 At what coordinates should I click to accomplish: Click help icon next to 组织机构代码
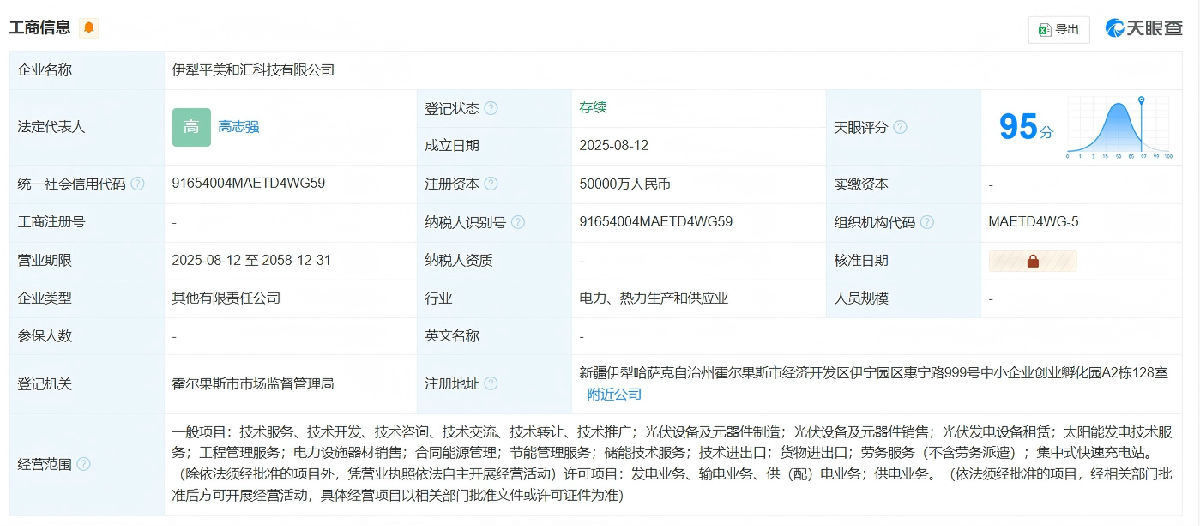click(925, 222)
